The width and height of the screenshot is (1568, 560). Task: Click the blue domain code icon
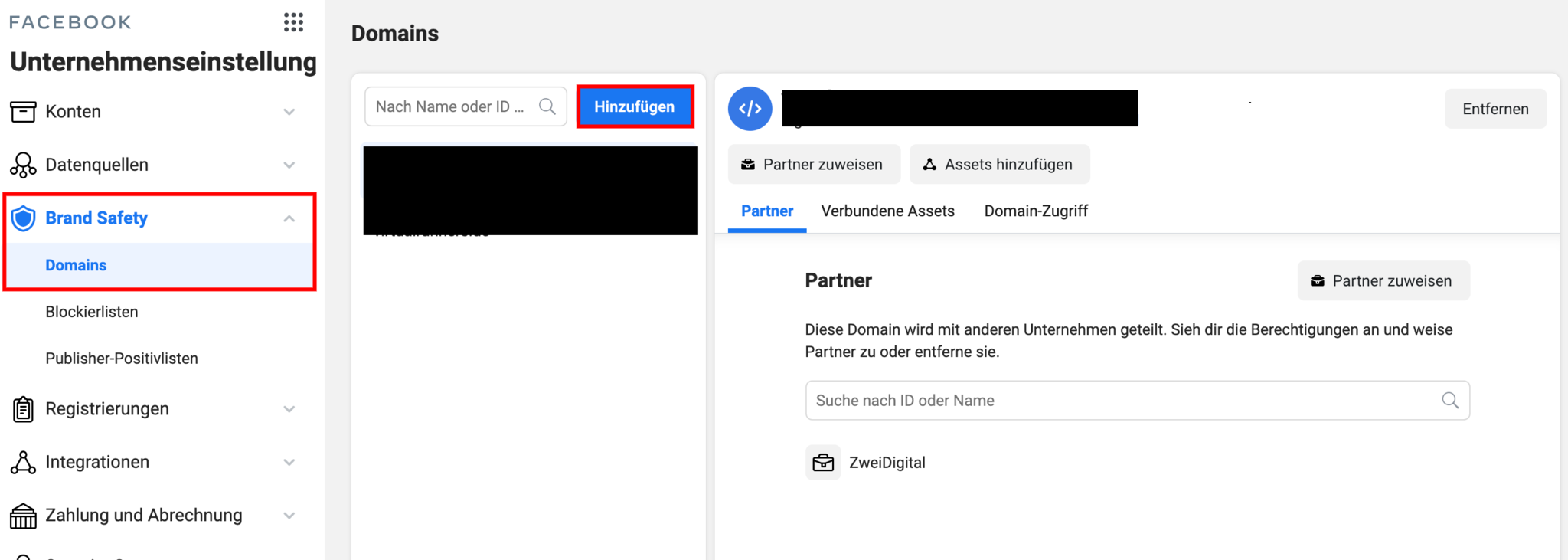(x=750, y=109)
